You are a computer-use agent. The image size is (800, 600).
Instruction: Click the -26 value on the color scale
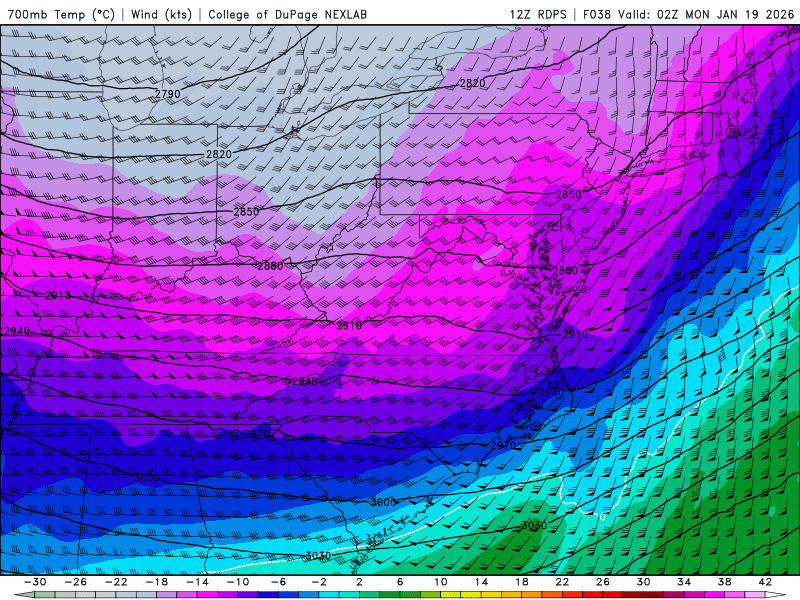click(x=76, y=582)
